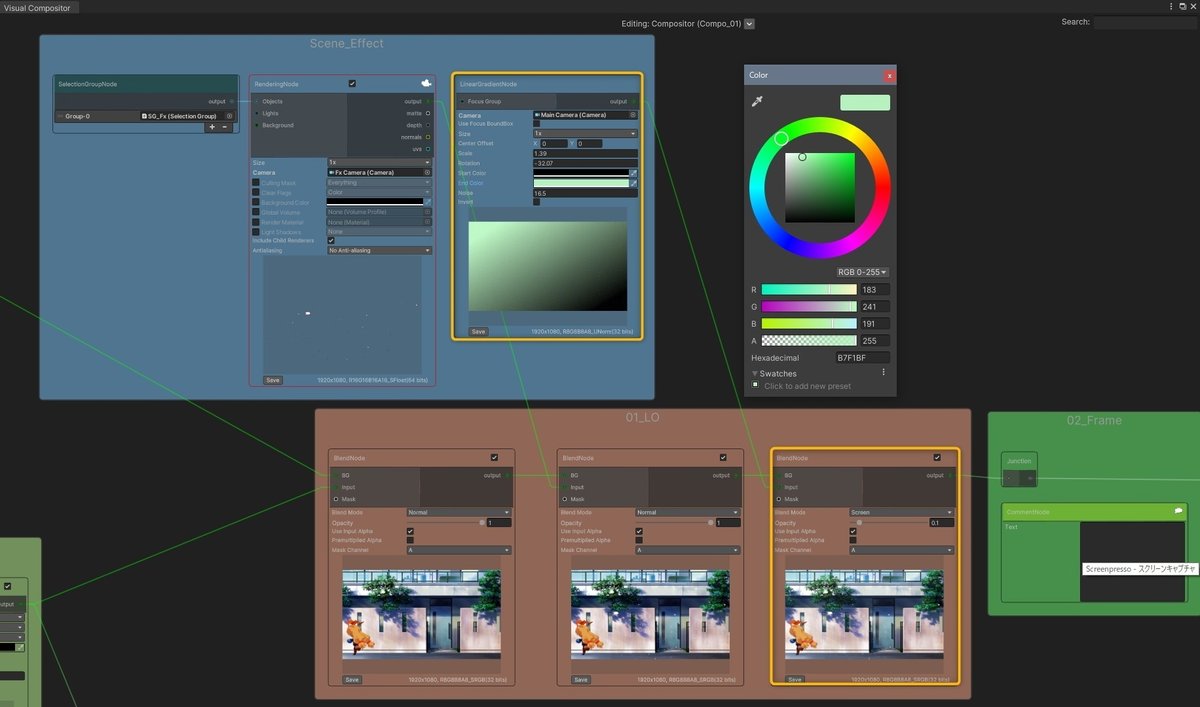Viewport: 1200px width, 707px height.
Task: Open Compositor selection dropdown at top
Action: pos(749,24)
